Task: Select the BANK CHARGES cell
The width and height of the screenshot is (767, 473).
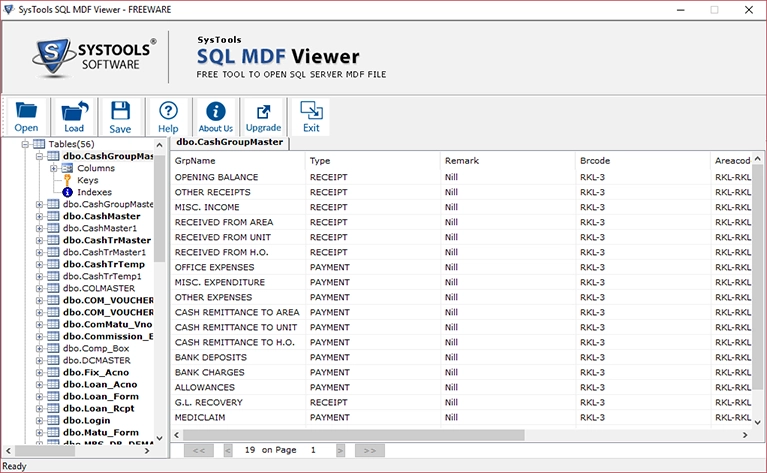Action: (x=238, y=373)
